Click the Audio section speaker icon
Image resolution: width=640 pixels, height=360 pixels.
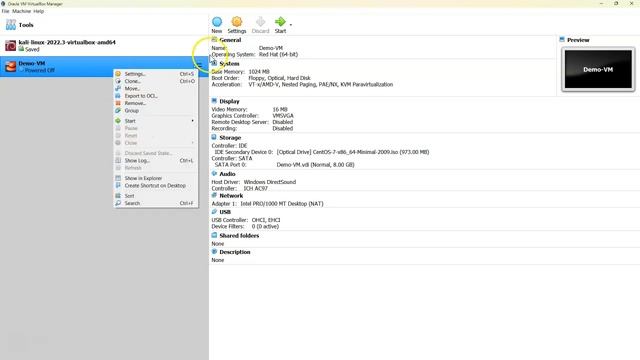pyautogui.click(x=214, y=173)
